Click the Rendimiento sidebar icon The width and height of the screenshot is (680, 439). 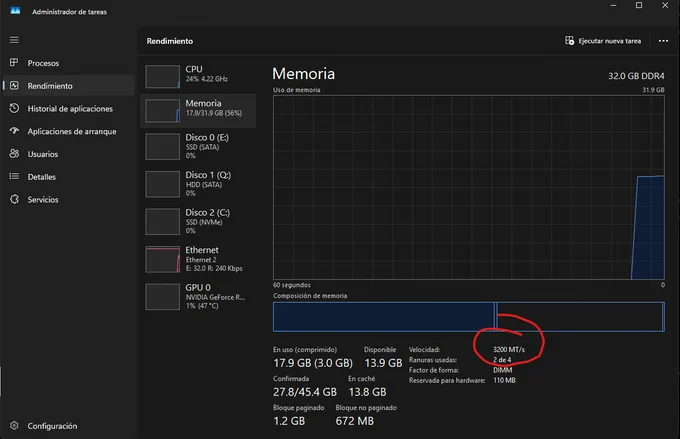(x=14, y=85)
